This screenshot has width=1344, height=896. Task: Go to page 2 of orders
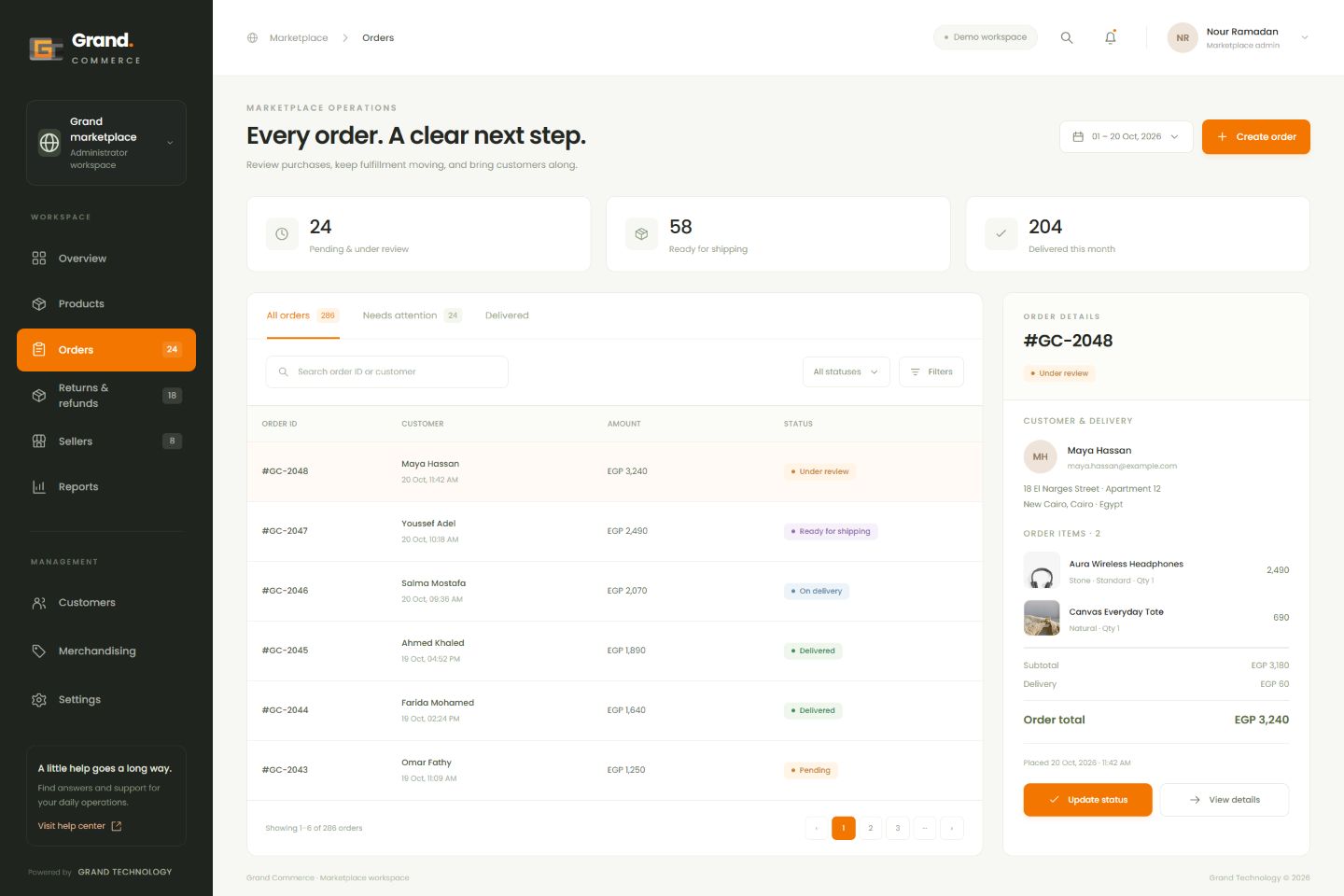(871, 828)
